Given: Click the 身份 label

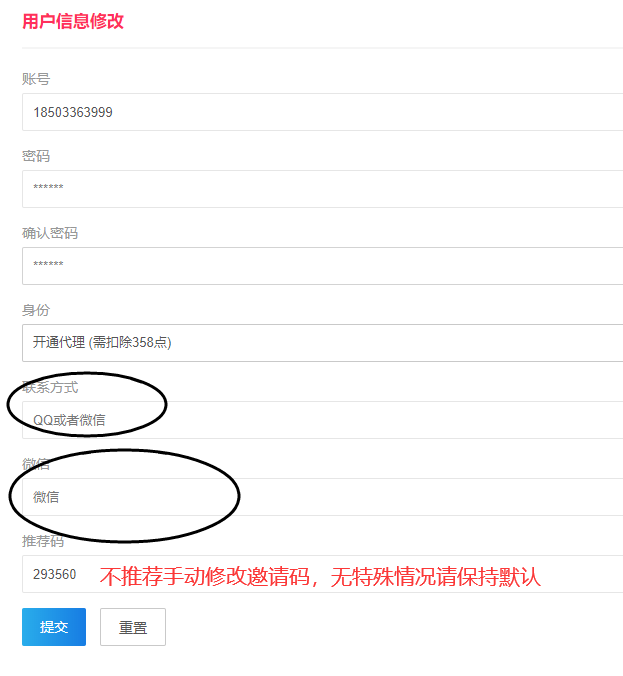Looking at the screenshot, I should click(36, 310).
